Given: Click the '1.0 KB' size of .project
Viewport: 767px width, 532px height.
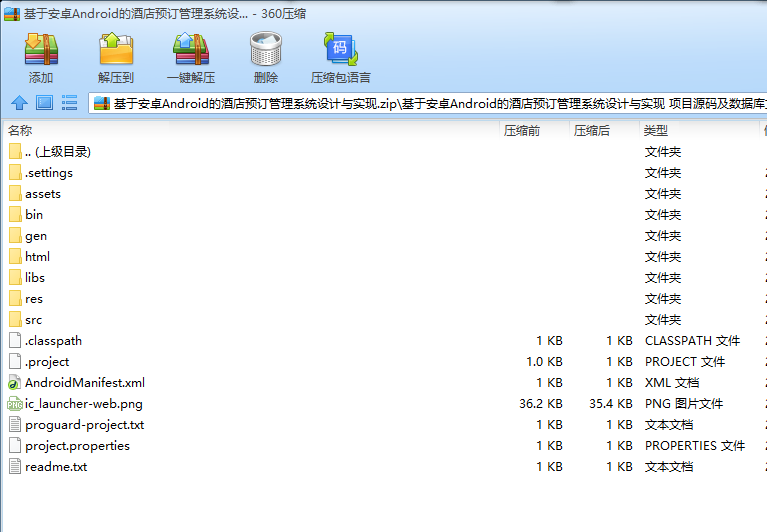Looking at the screenshot, I should (544, 362).
